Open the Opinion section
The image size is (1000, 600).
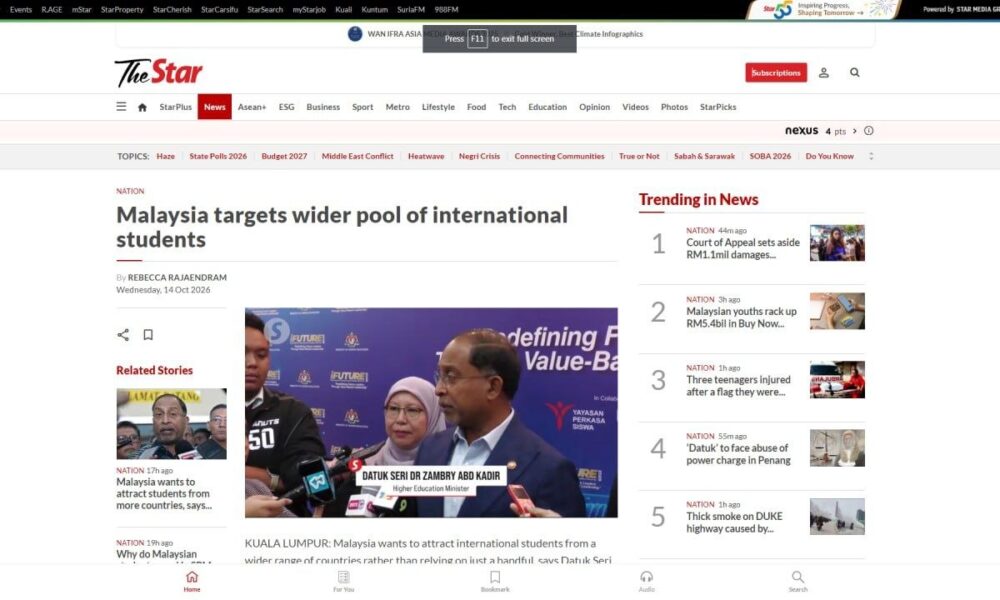594,107
